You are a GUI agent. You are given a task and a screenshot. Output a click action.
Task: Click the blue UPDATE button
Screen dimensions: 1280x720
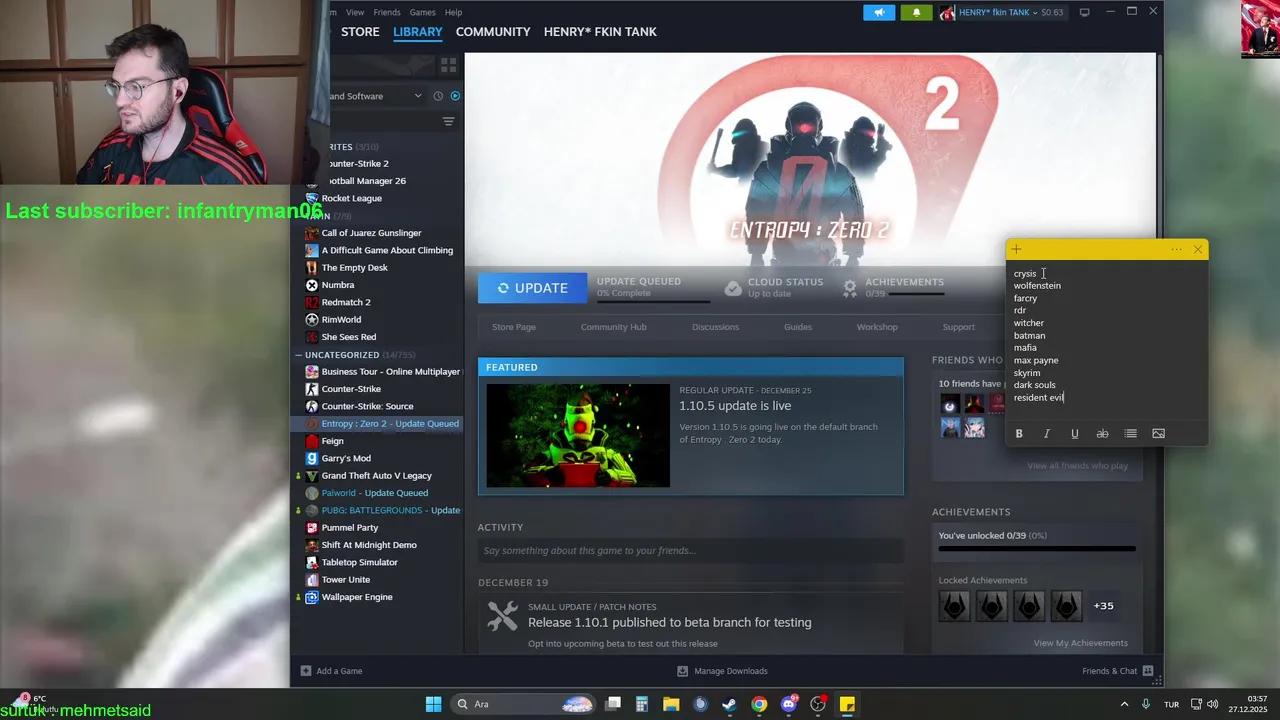pos(532,288)
